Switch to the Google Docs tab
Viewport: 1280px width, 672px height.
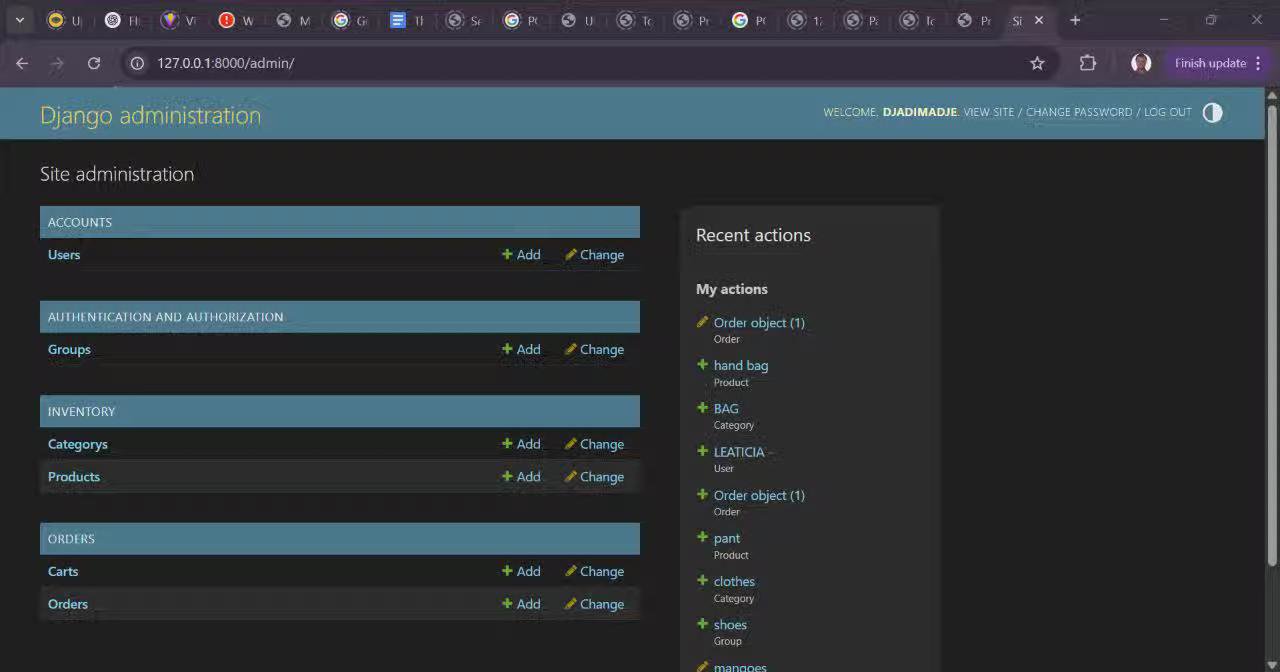pyautogui.click(x=405, y=20)
